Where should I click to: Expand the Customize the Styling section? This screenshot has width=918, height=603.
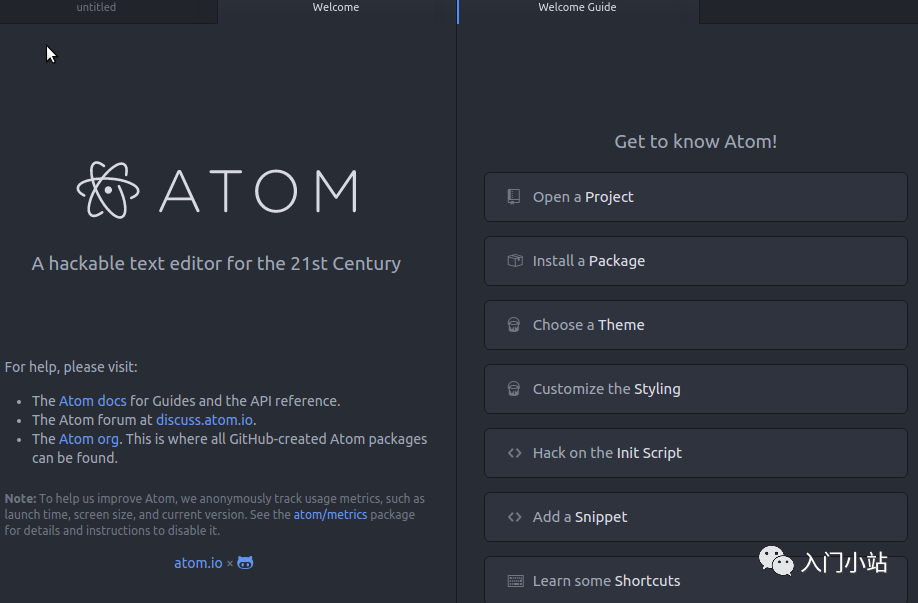696,389
